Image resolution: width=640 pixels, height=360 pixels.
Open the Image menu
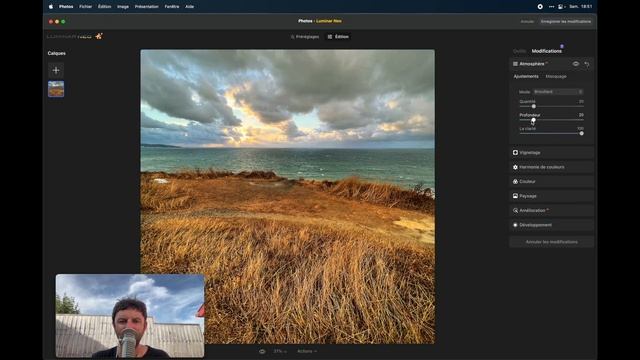pyautogui.click(x=123, y=7)
